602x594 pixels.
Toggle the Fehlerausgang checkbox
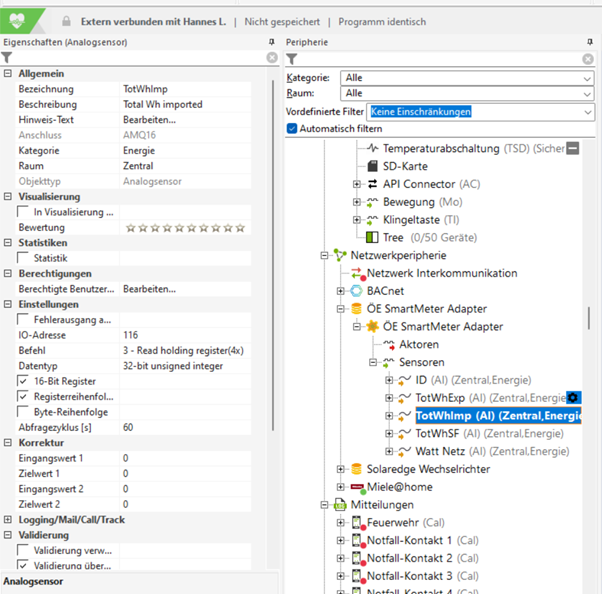23,319
